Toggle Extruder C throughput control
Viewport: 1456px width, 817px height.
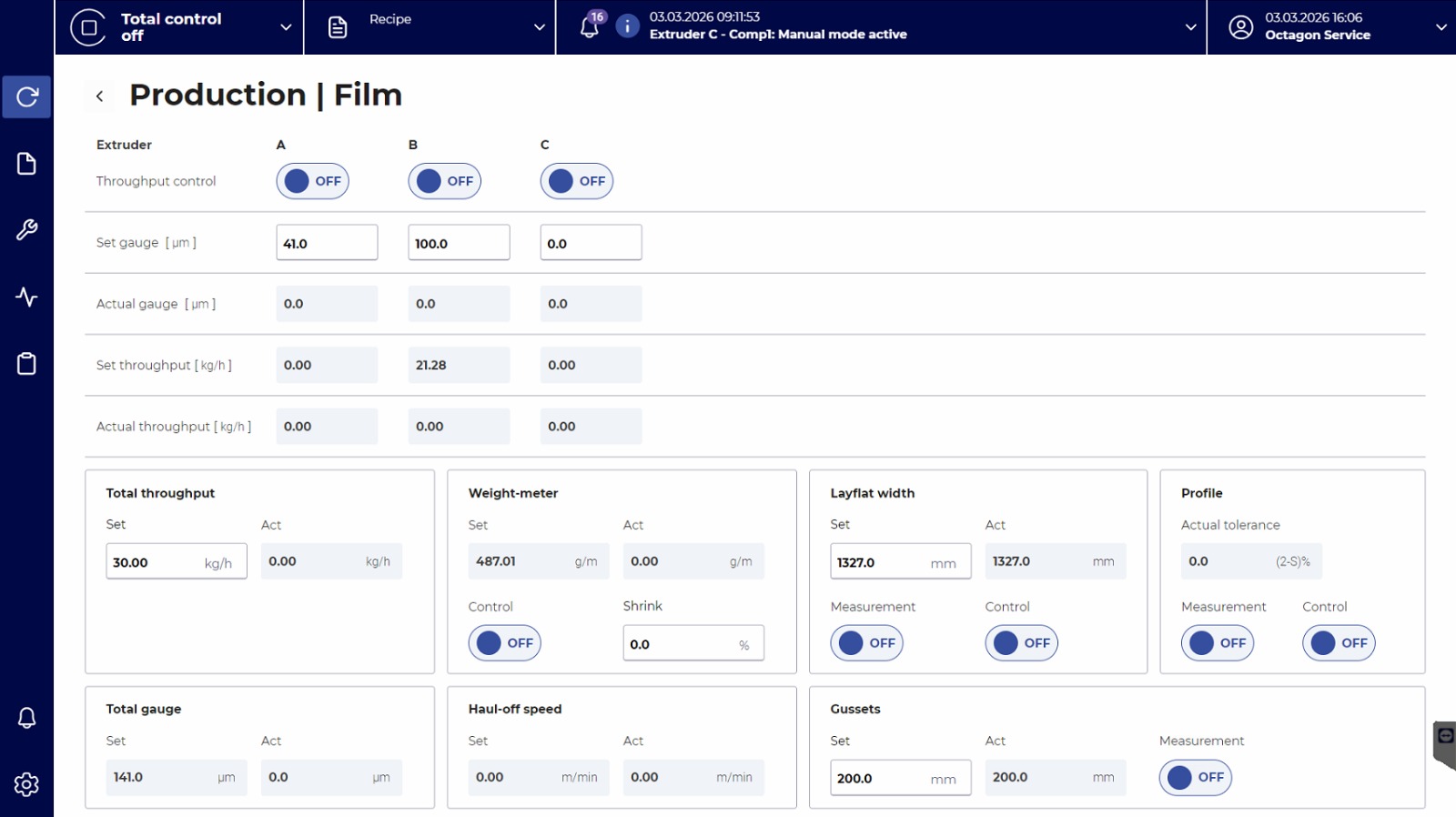pos(577,181)
